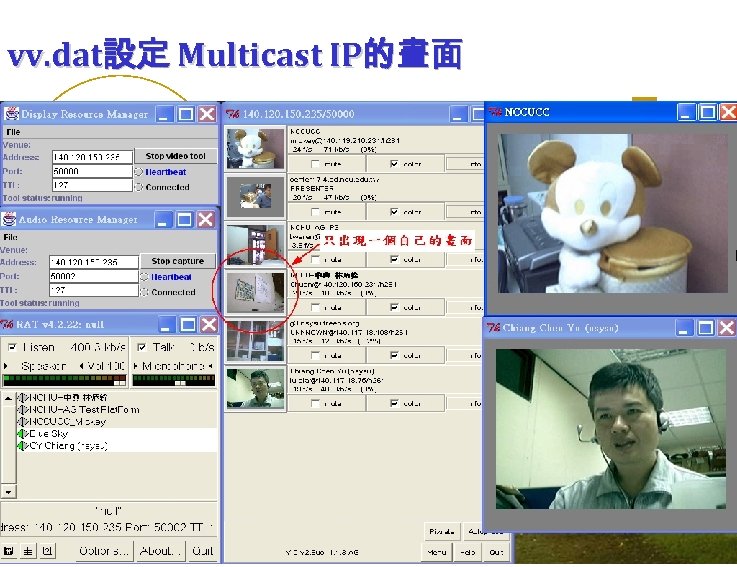Click Address field in Audio Resource Manager
Screen dimensions: 737x567
(x=94, y=262)
